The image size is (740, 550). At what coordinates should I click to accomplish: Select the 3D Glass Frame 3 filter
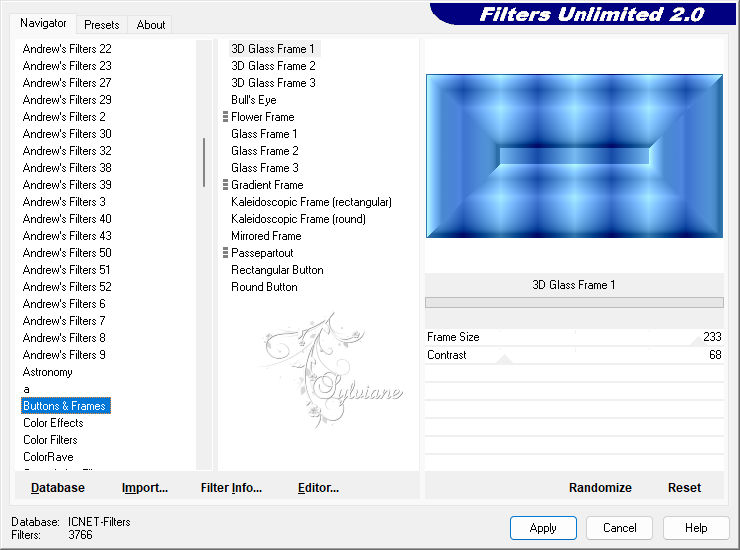tap(273, 83)
